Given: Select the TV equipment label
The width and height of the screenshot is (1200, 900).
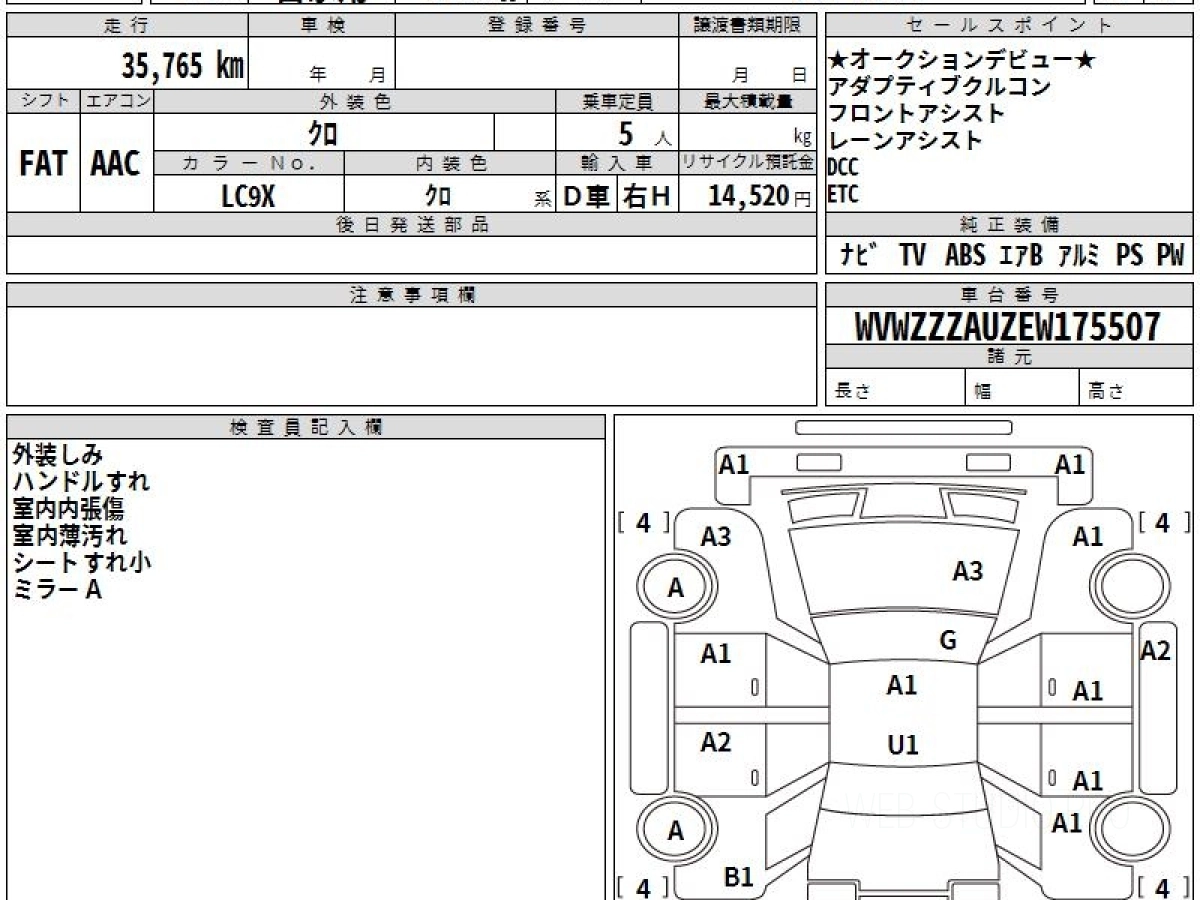Looking at the screenshot, I should 912,255.
